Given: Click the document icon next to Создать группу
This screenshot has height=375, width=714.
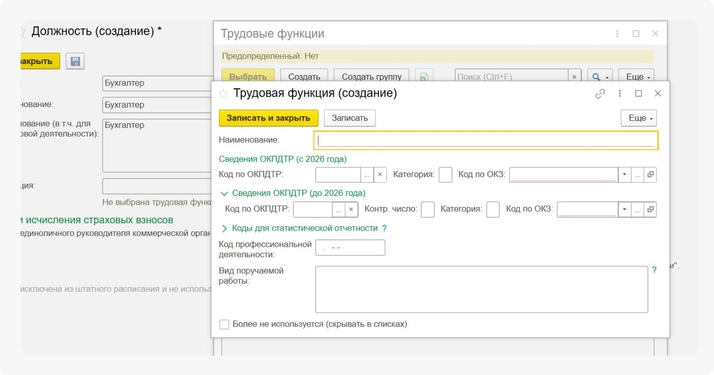Looking at the screenshot, I should point(423,76).
